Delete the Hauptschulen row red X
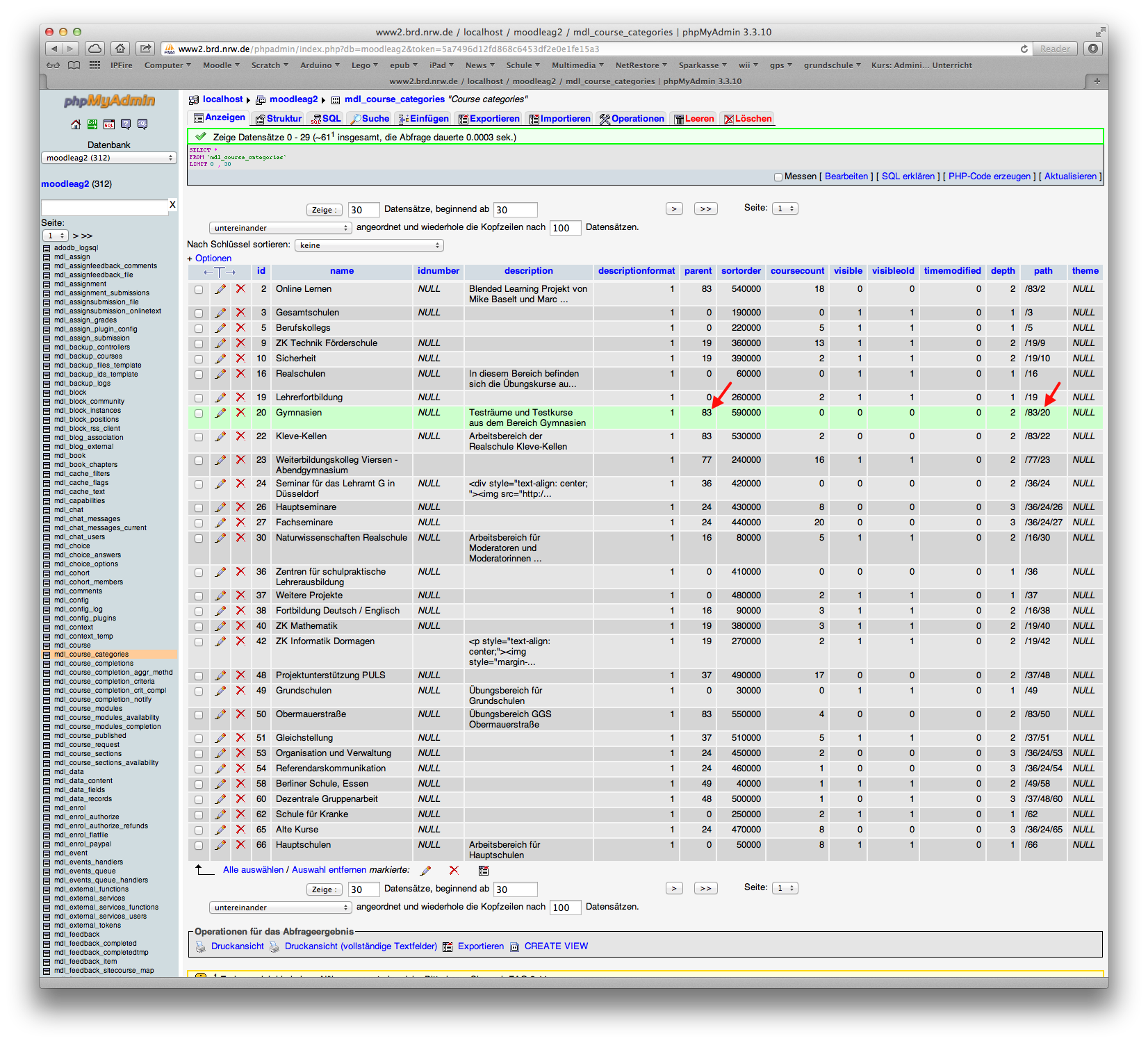 [240, 845]
